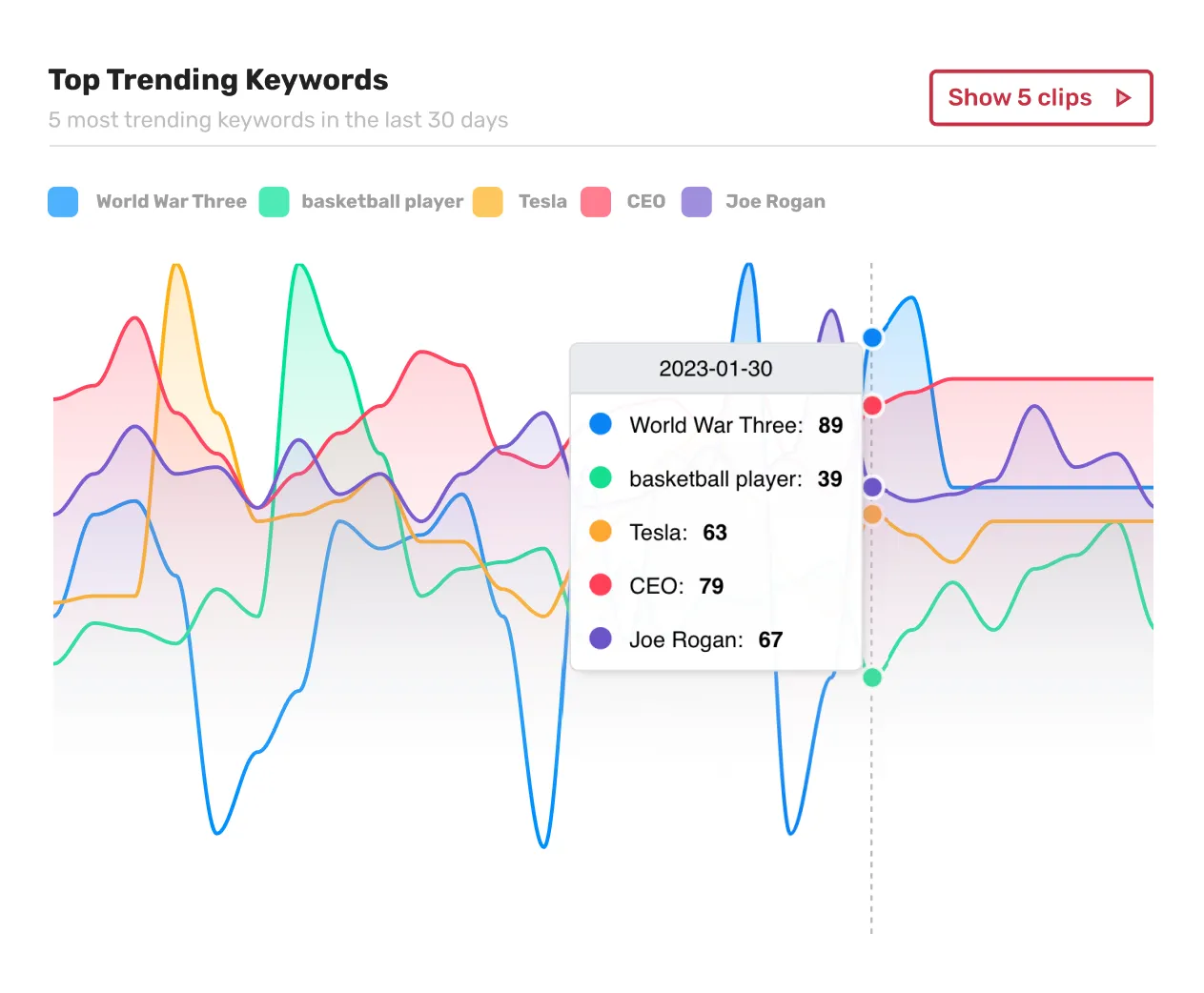Click the yellow Tesla legend square
This screenshot has width=1204, height=993.
[x=488, y=202]
